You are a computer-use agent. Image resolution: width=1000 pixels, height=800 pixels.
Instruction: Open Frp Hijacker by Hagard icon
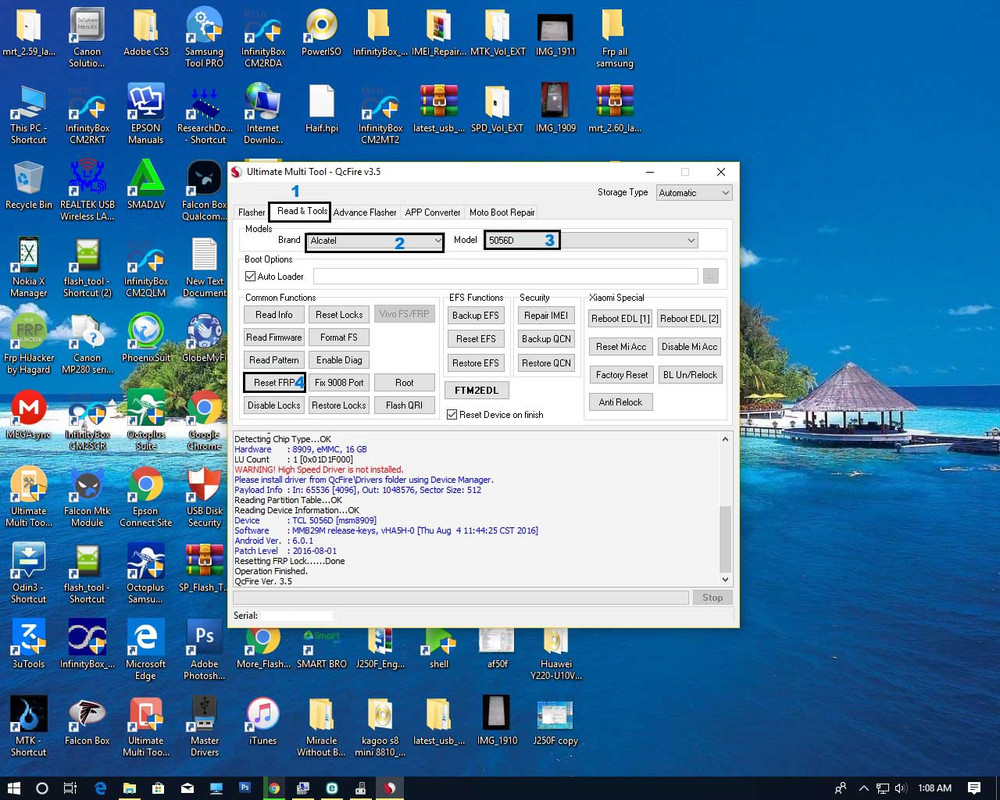click(x=28, y=344)
